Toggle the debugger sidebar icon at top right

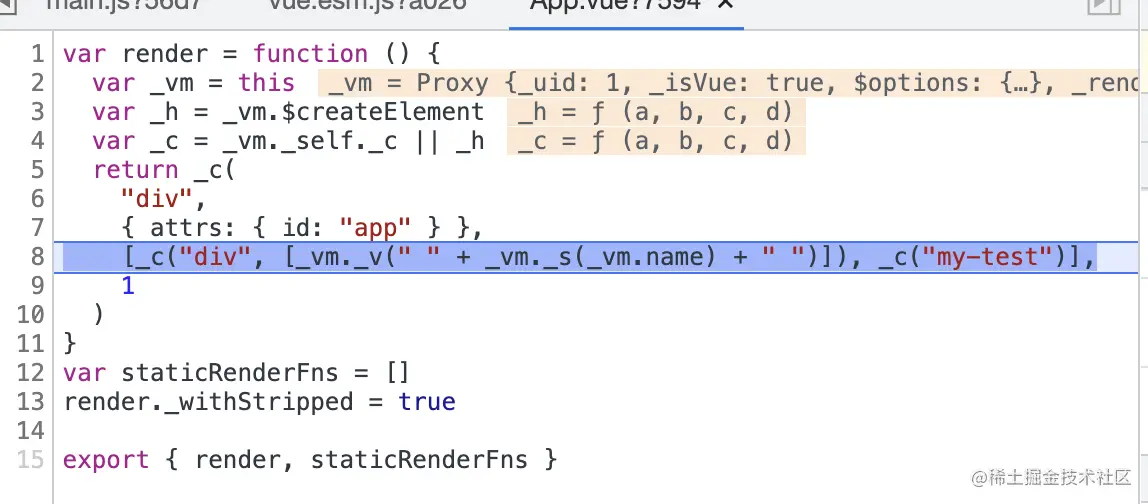tap(1104, 5)
